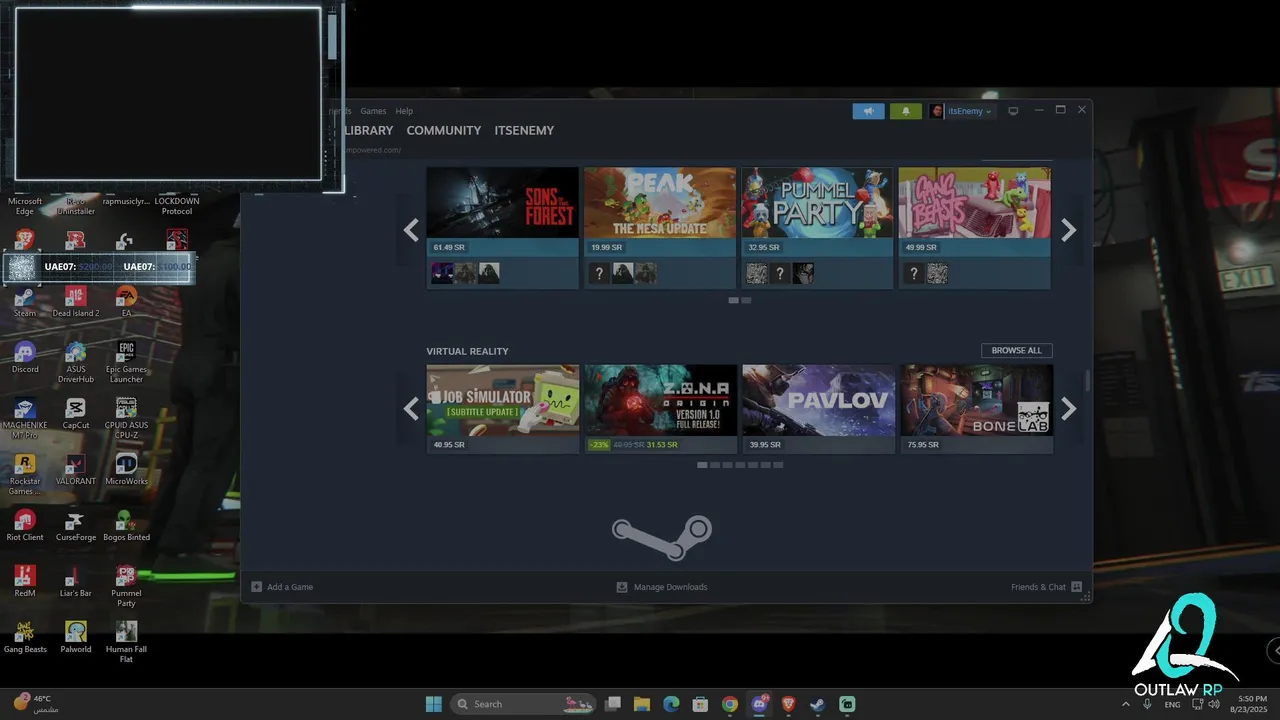Select second page dot under Sons of the Forest row
Viewport: 1280px width, 720px height.
746,300
